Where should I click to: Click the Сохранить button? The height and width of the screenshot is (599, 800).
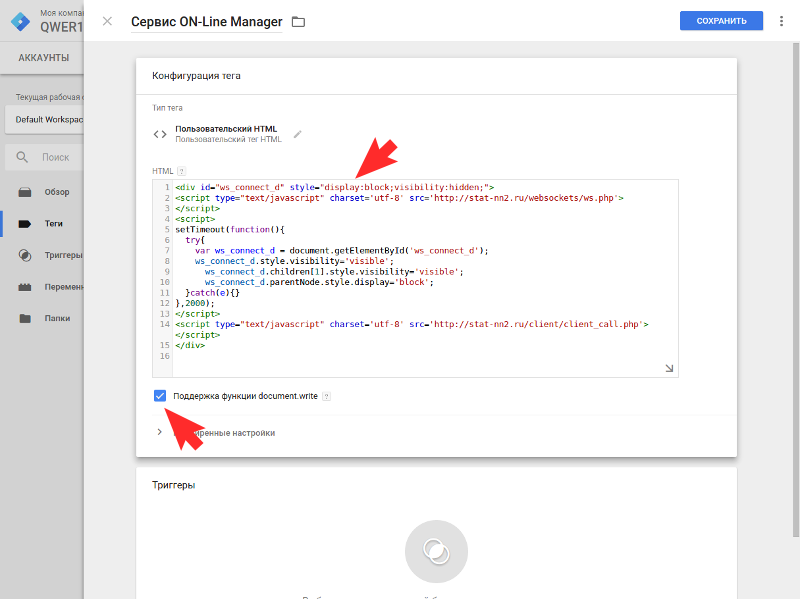click(721, 21)
